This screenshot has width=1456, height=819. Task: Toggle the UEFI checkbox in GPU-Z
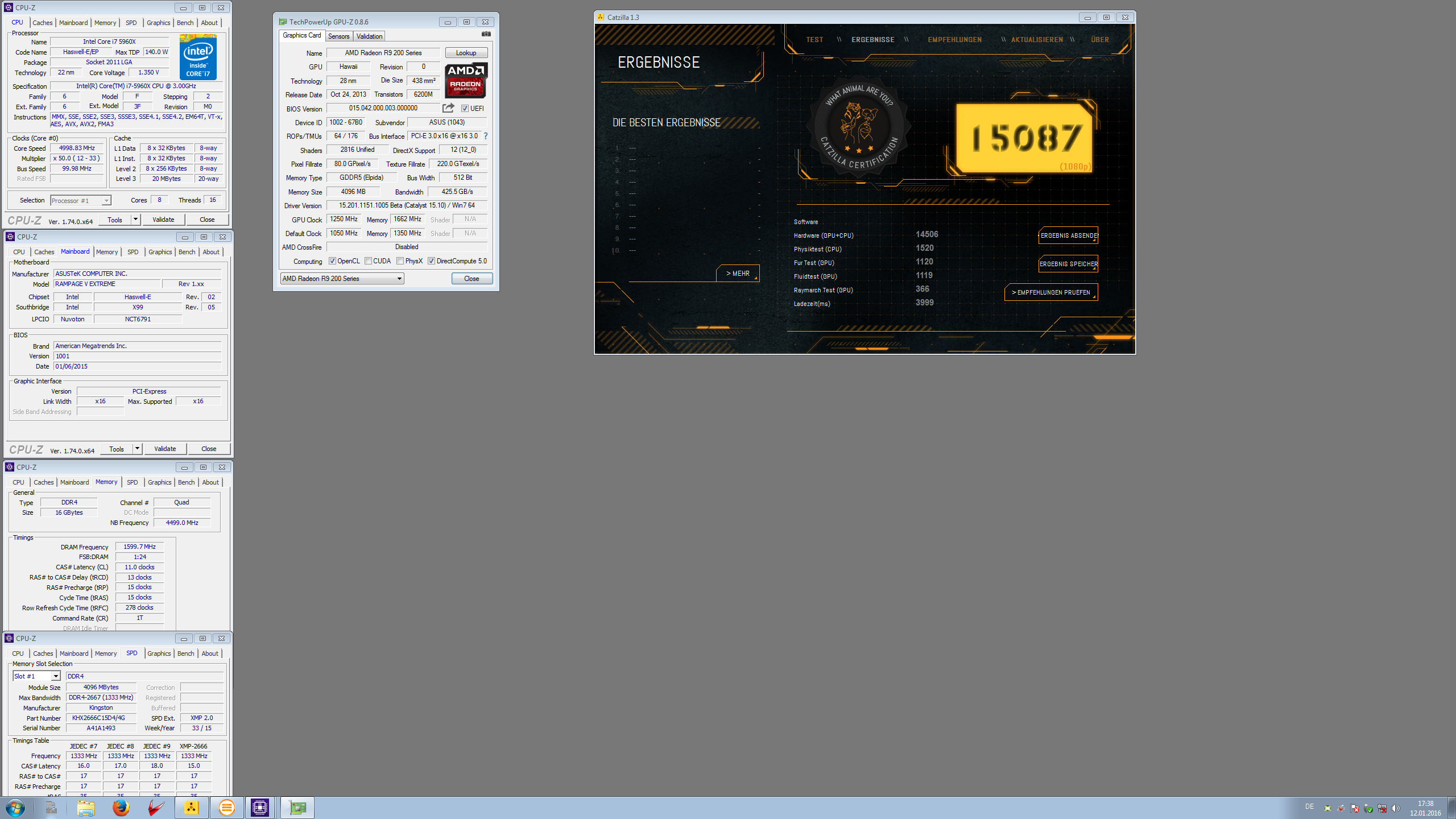pyautogui.click(x=465, y=108)
